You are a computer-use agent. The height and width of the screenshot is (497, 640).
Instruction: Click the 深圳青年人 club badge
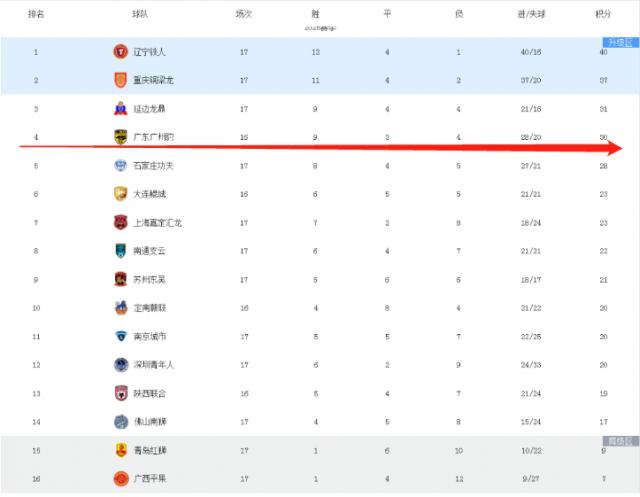(x=120, y=365)
